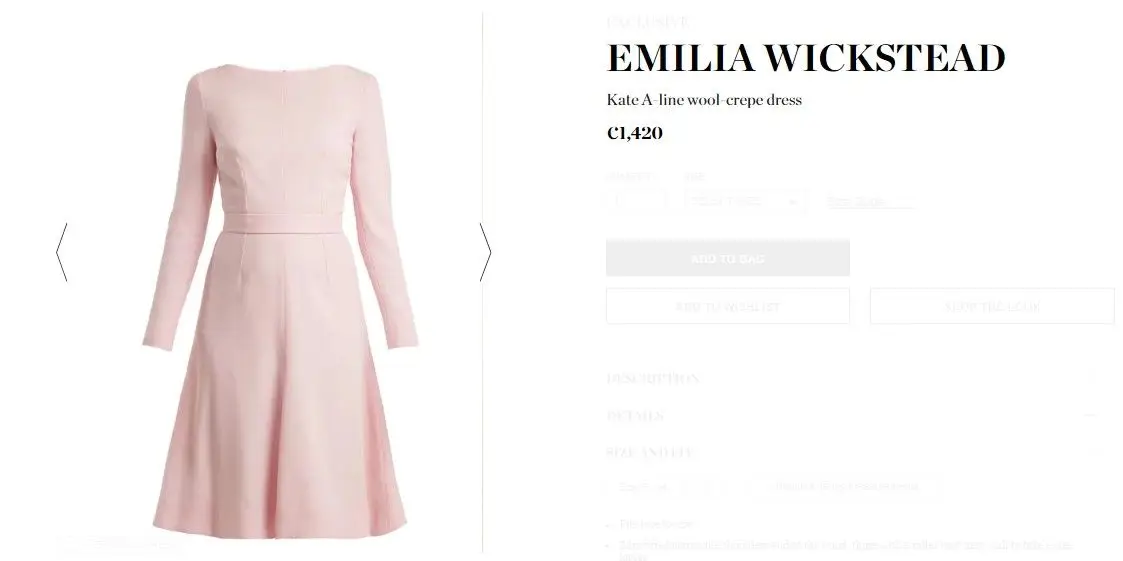The height and width of the screenshot is (561, 1123).
Task: Click the Add to Wishlist button
Action: 728,307
